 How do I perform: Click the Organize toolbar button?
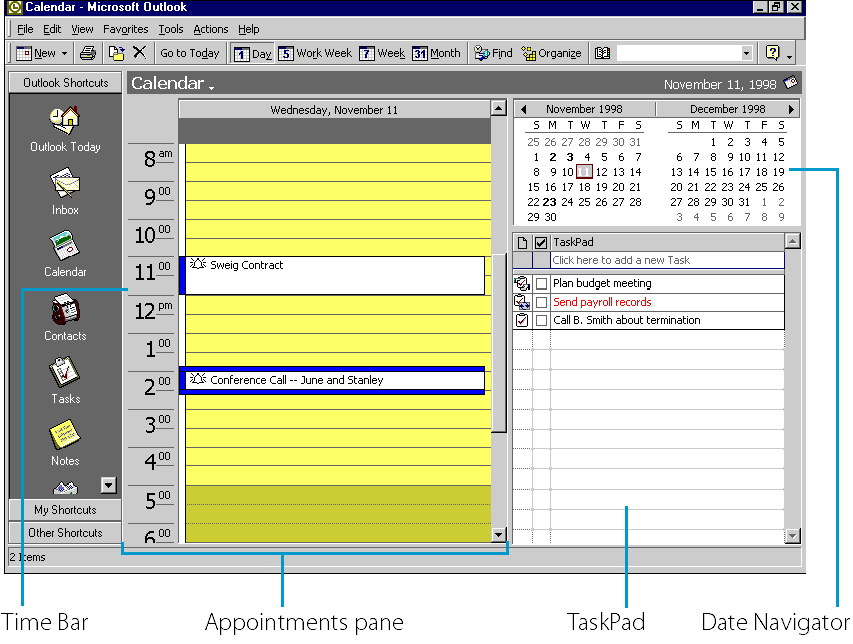[551, 53]
